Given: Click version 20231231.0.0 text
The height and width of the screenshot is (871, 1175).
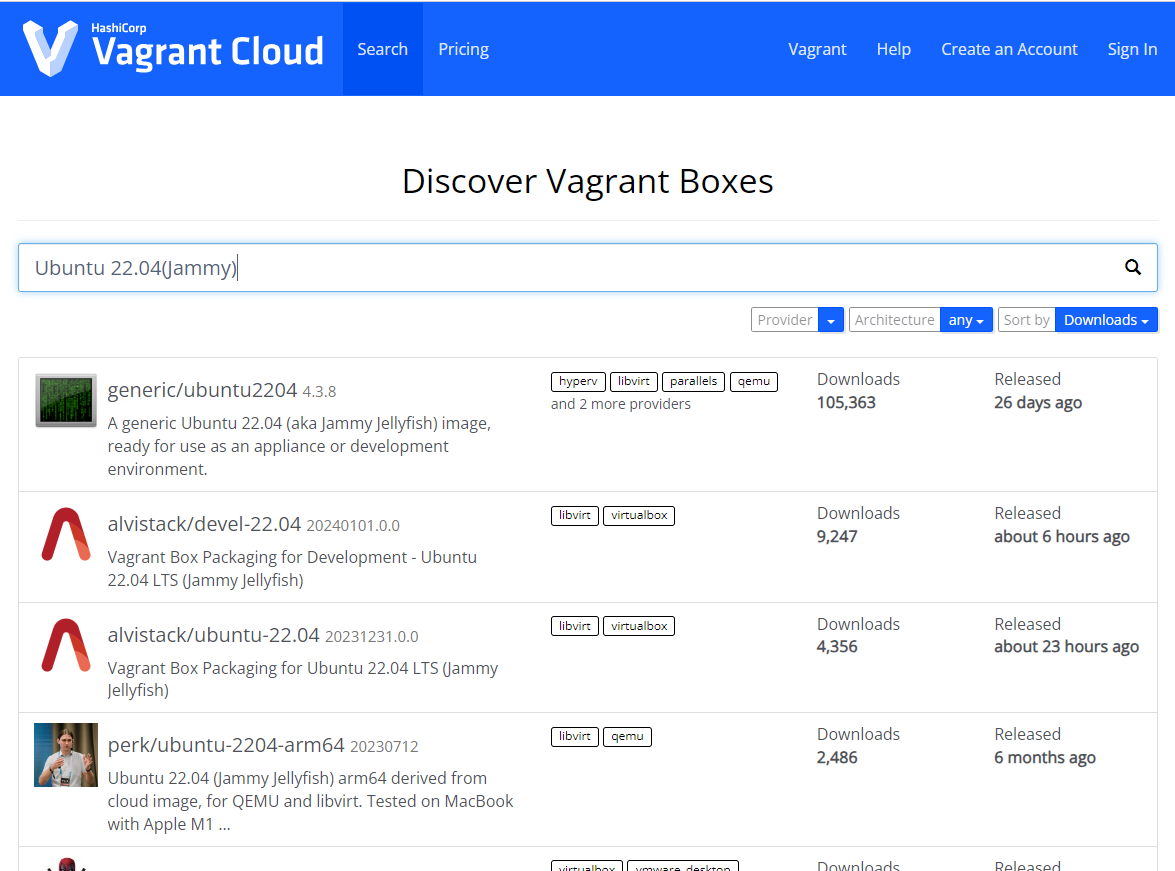Looking at the screenshot, I should pos(372,637).
